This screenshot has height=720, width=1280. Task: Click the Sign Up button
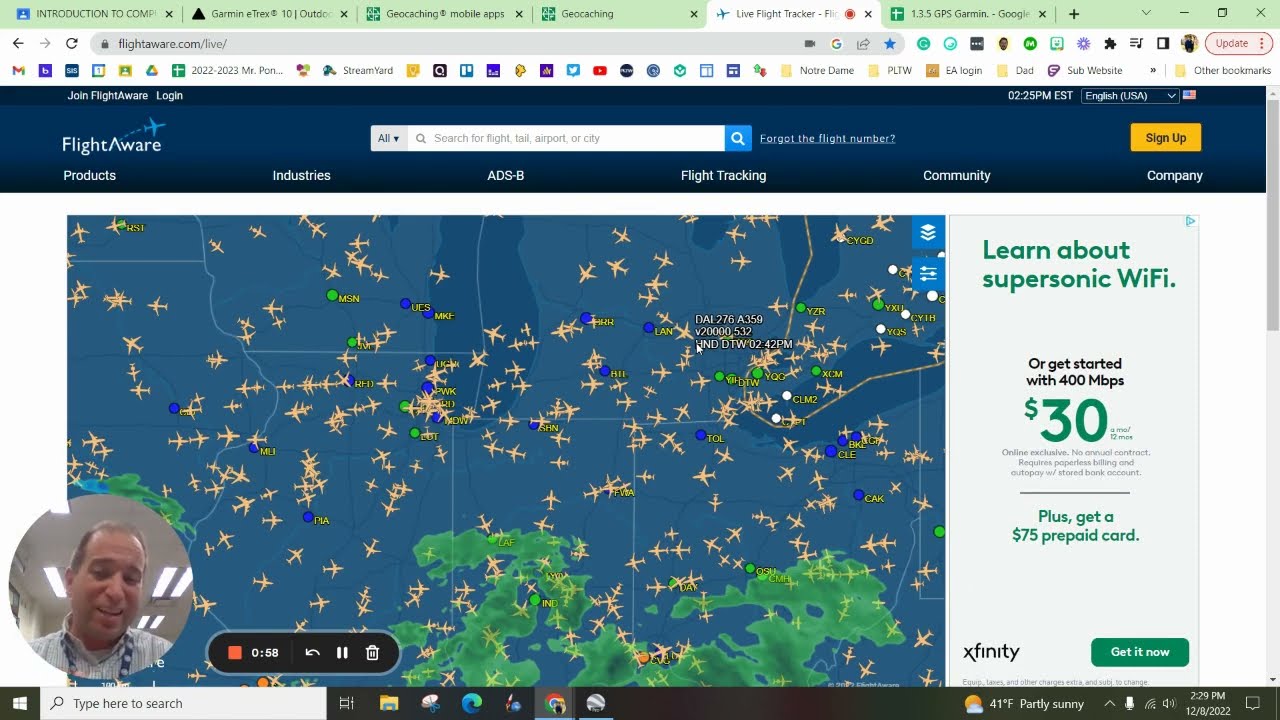1166,138
